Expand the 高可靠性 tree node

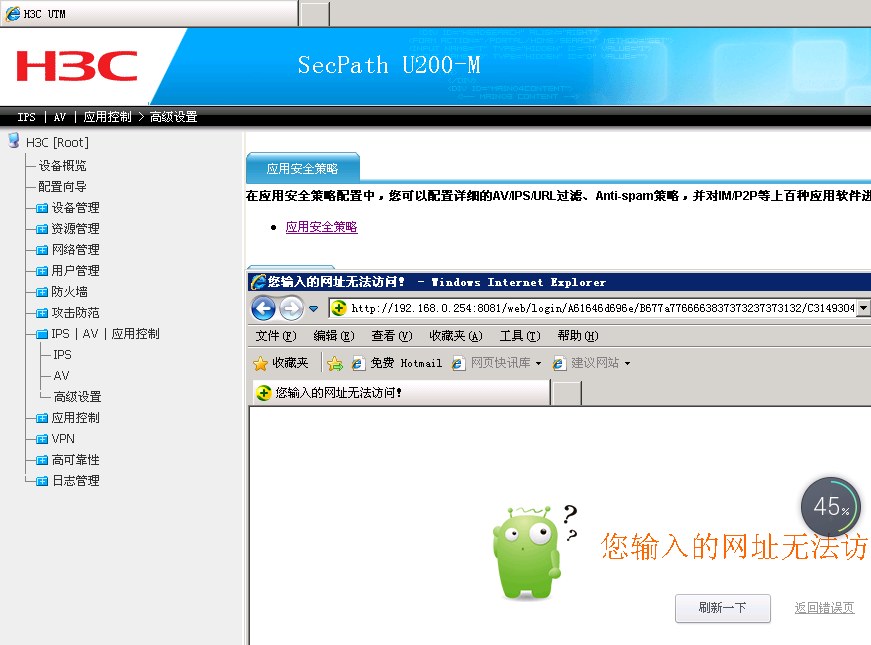point(42,460)
